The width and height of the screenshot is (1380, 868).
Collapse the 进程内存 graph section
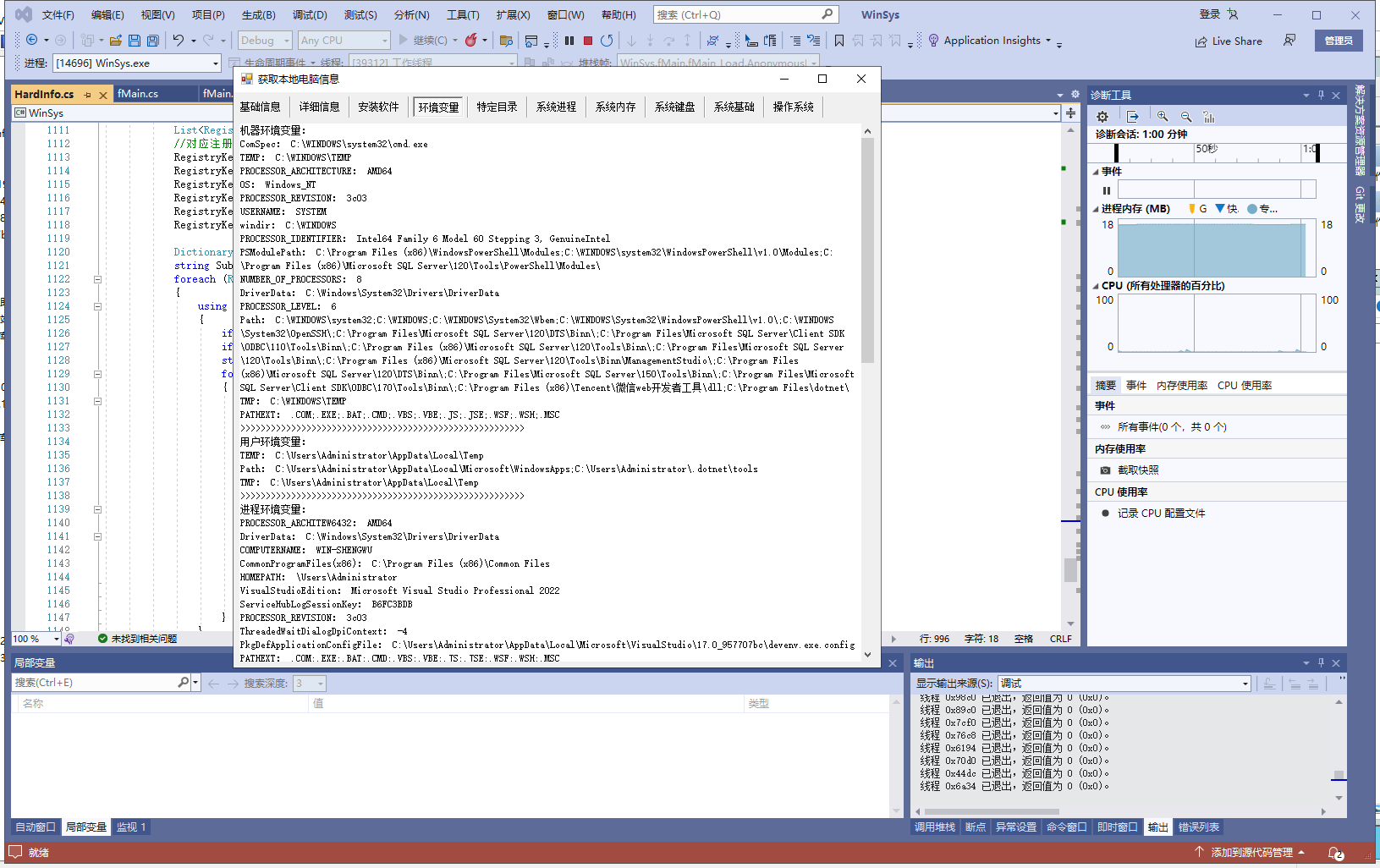[1096, 209]
